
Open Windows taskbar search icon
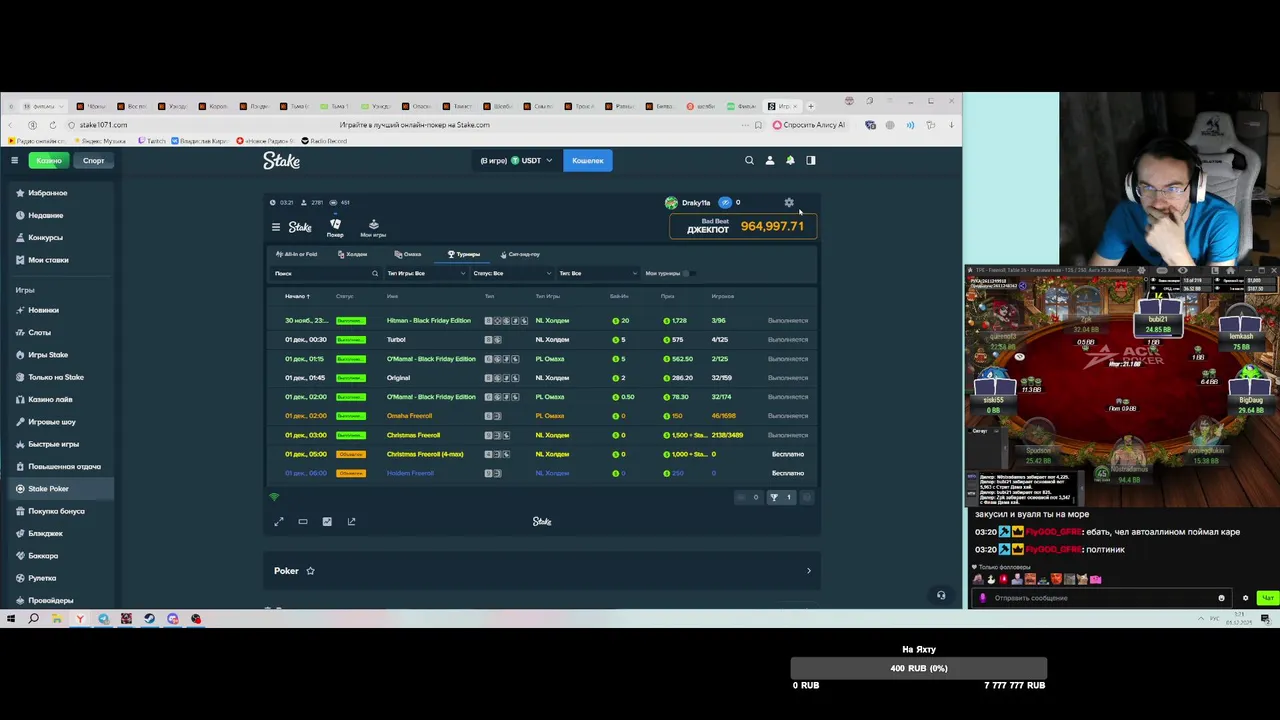click(33, 619)
